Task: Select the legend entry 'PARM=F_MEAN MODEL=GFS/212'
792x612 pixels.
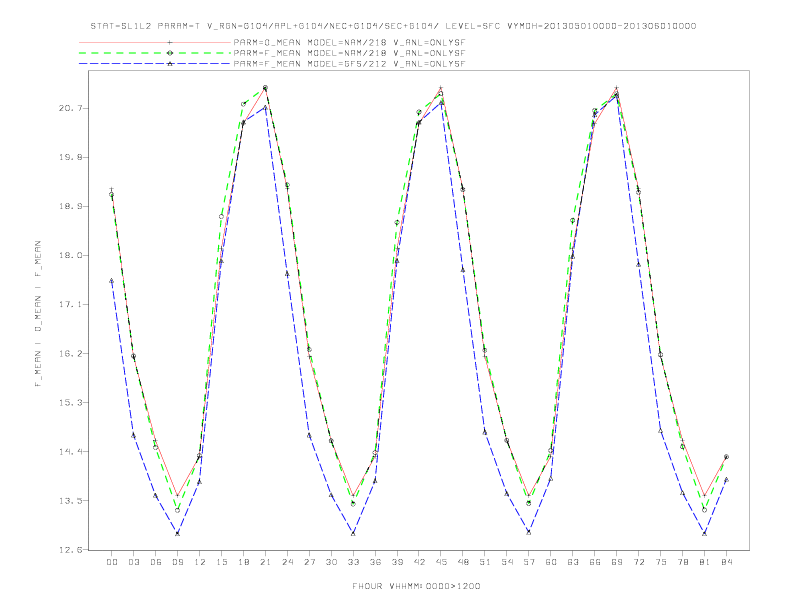Action: 349,64
